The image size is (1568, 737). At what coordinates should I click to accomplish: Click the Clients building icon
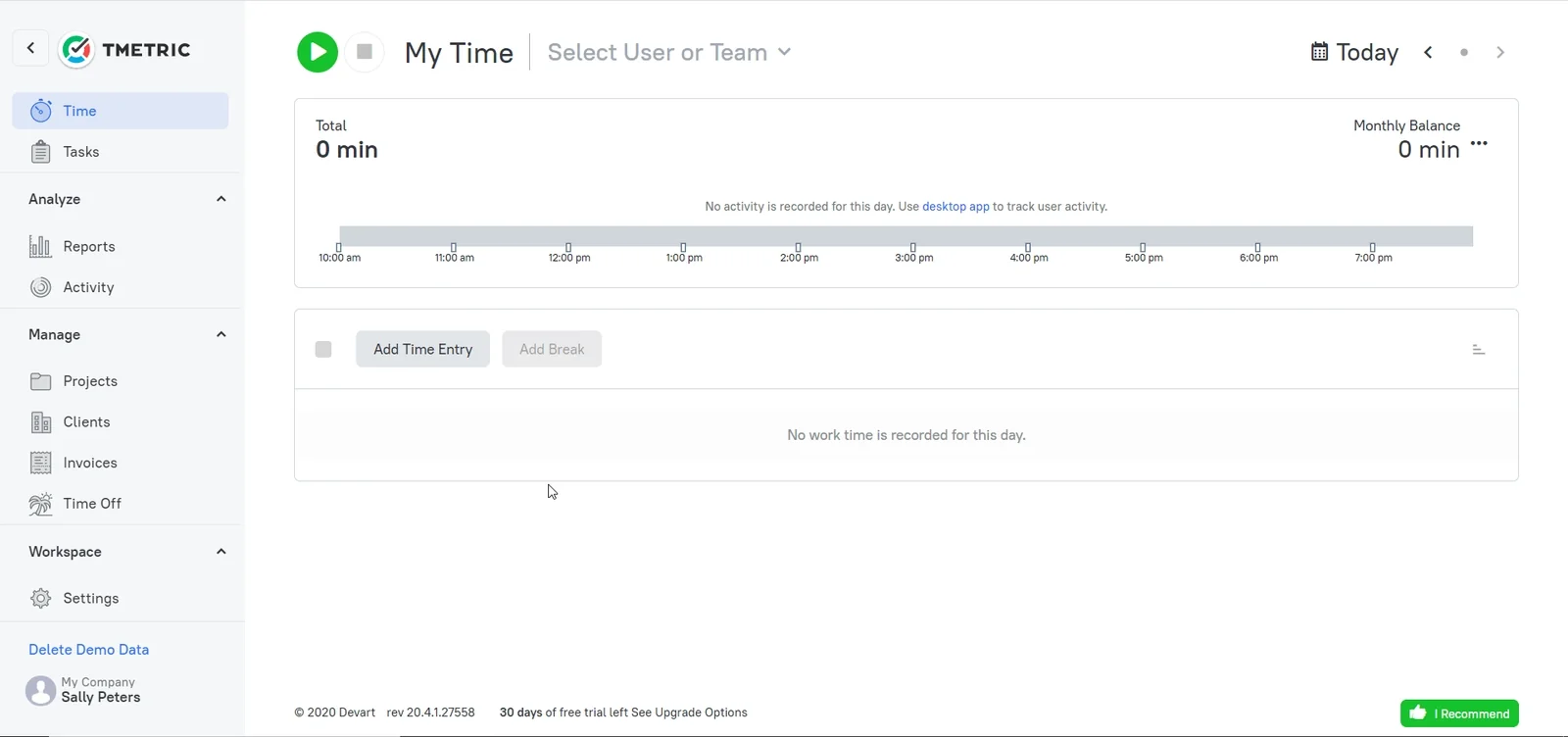point(41,422)
